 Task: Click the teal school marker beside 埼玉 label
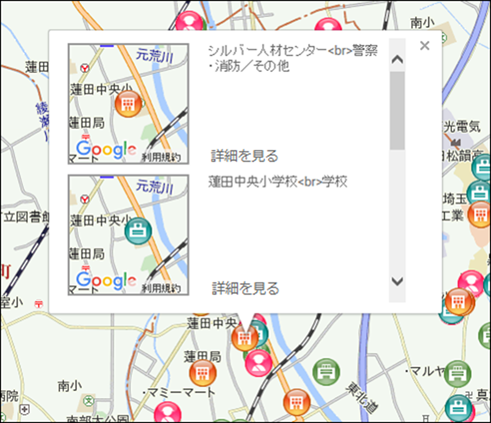point(479,193)
